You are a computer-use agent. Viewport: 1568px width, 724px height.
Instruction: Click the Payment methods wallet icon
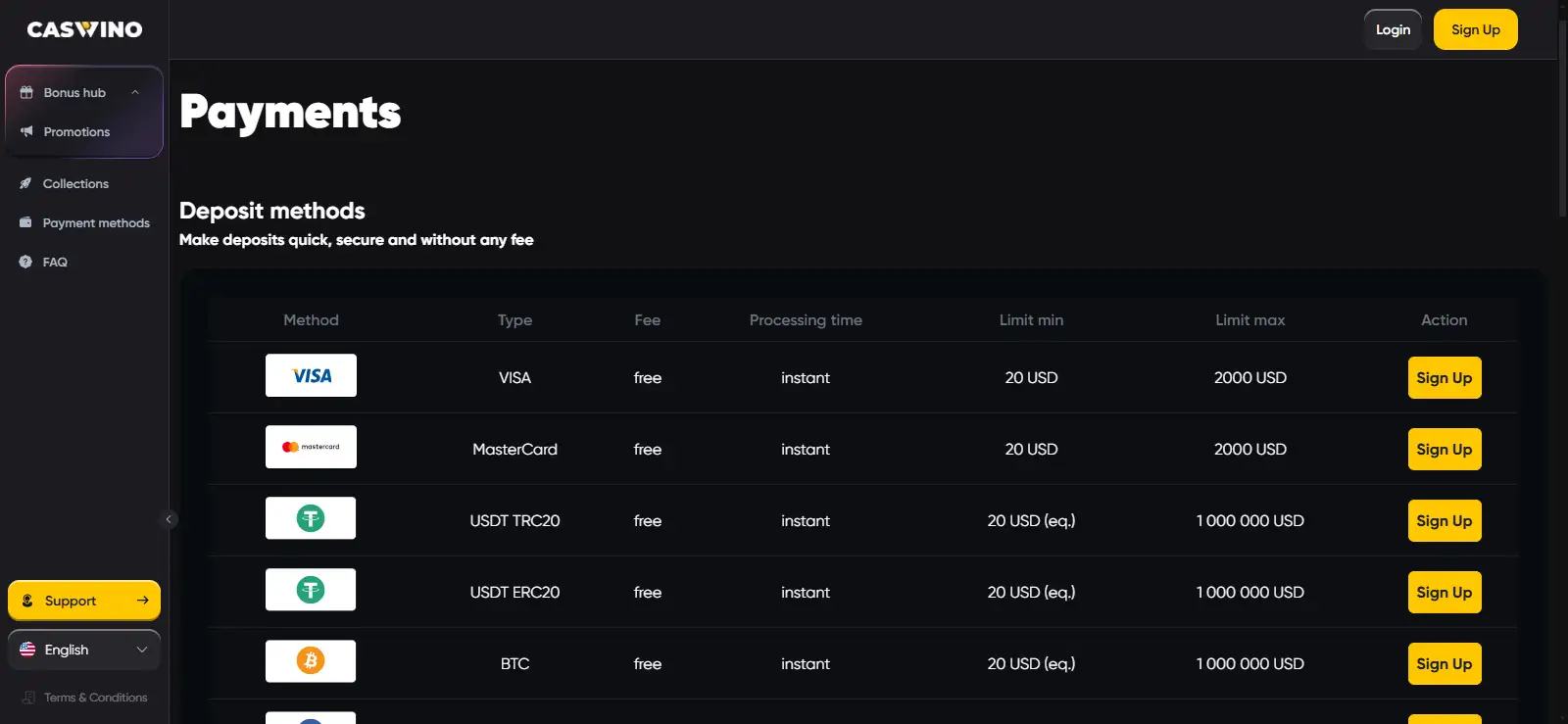coord(25,222)
